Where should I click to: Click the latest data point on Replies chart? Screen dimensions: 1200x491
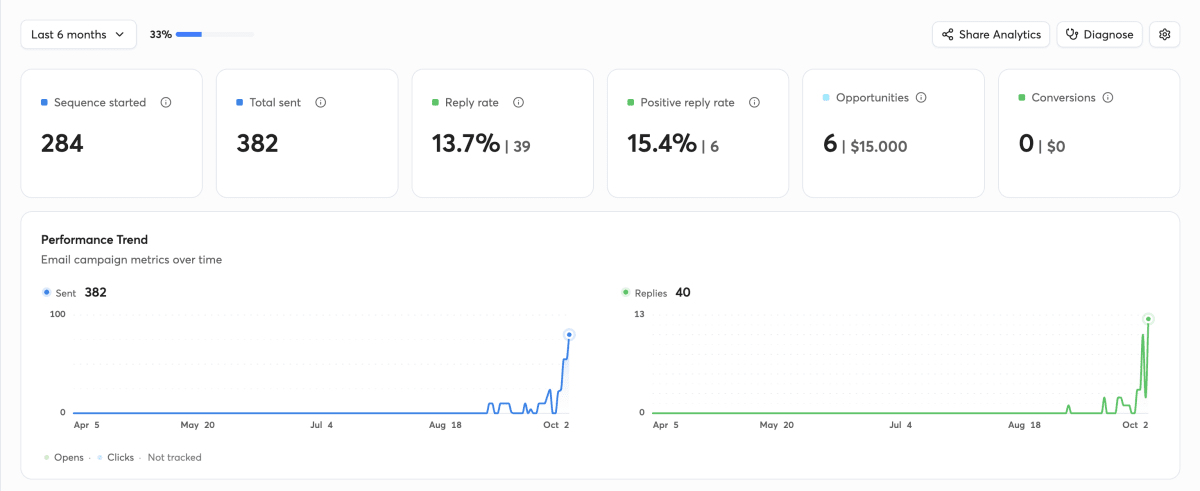(1149, 319)
